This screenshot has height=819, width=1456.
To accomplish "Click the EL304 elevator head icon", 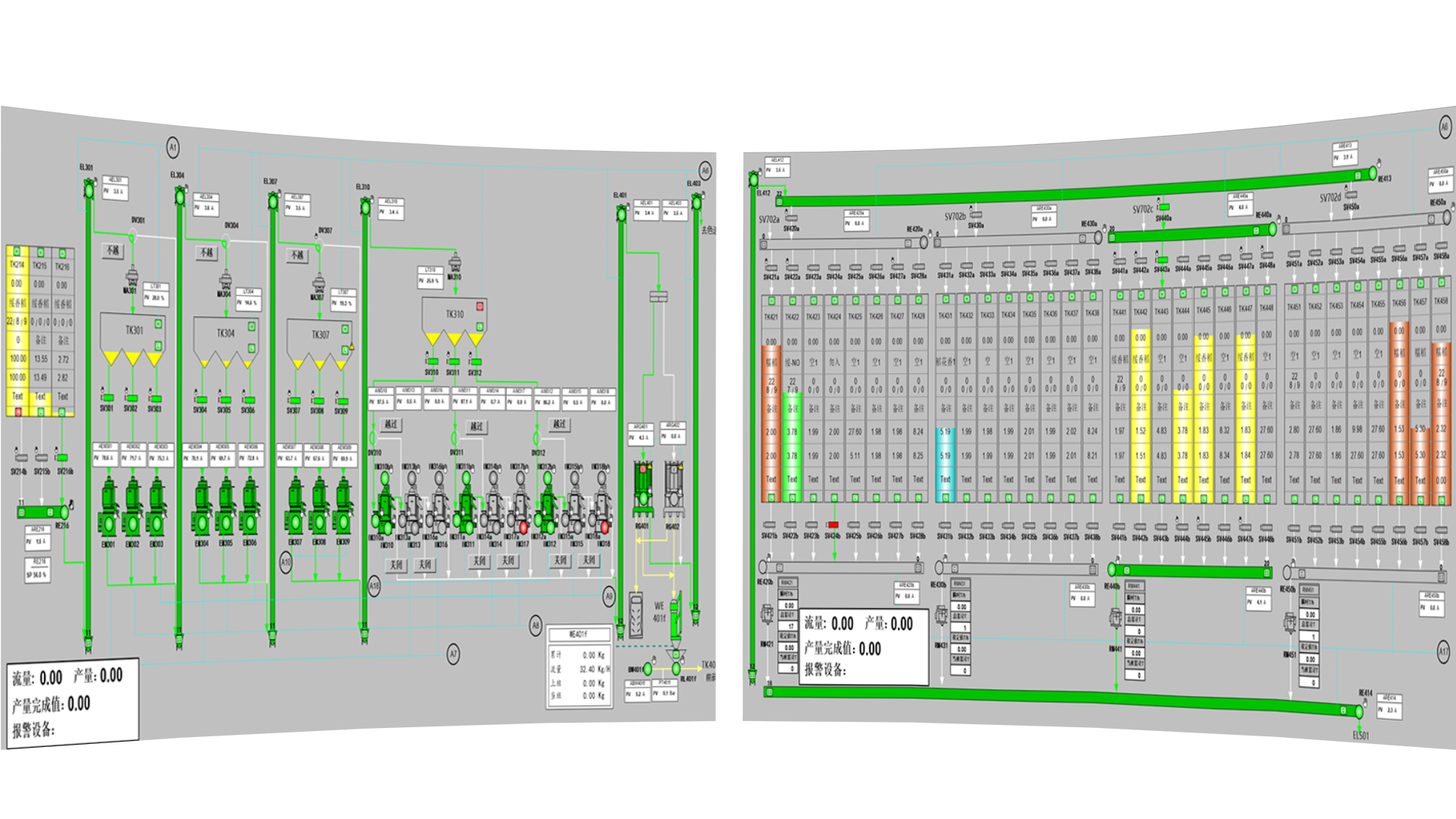I will (x=180, y=196).
